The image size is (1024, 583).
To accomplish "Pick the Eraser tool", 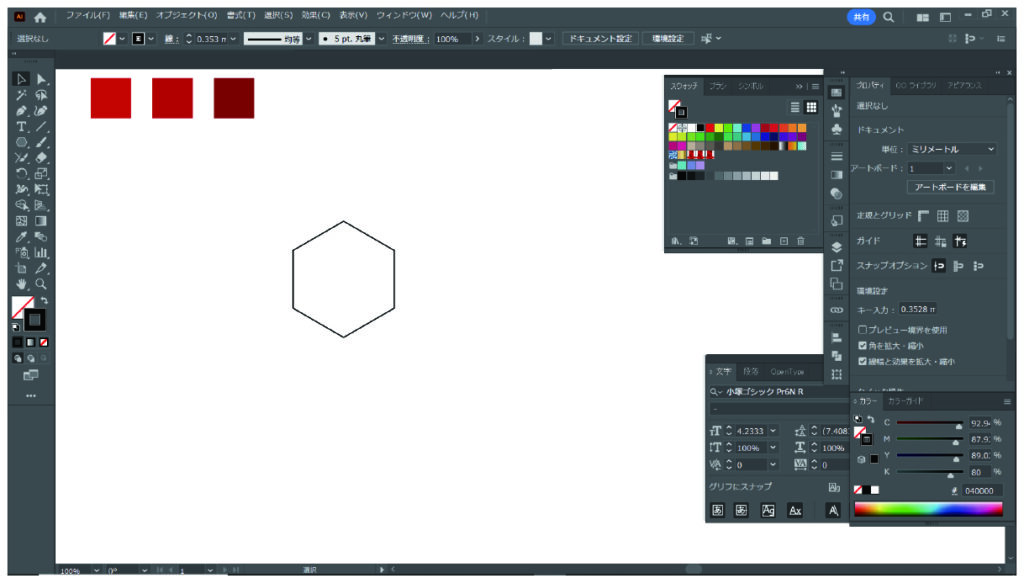I will 41,158.
